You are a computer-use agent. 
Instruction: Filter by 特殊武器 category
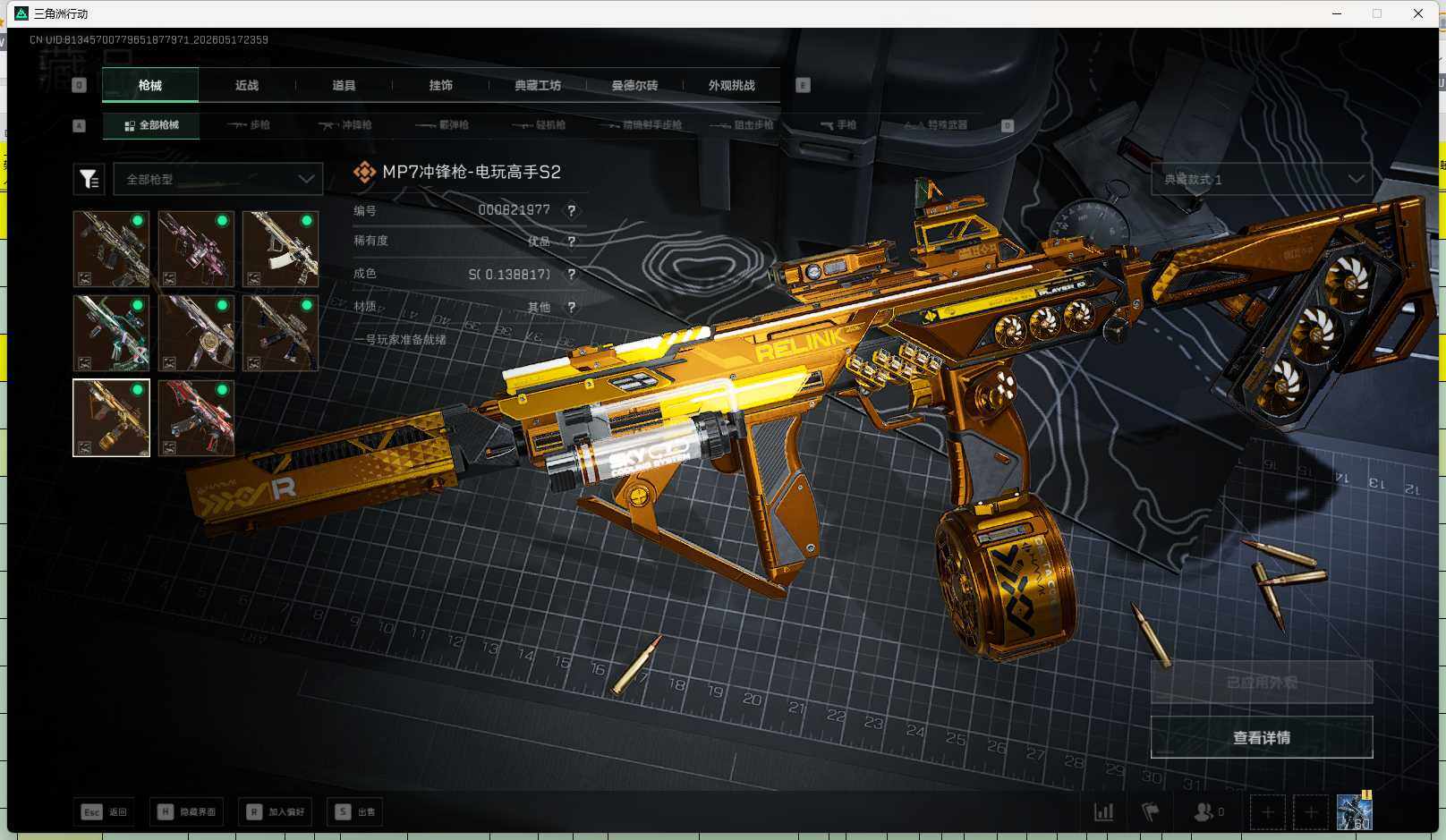coord(935,125)
